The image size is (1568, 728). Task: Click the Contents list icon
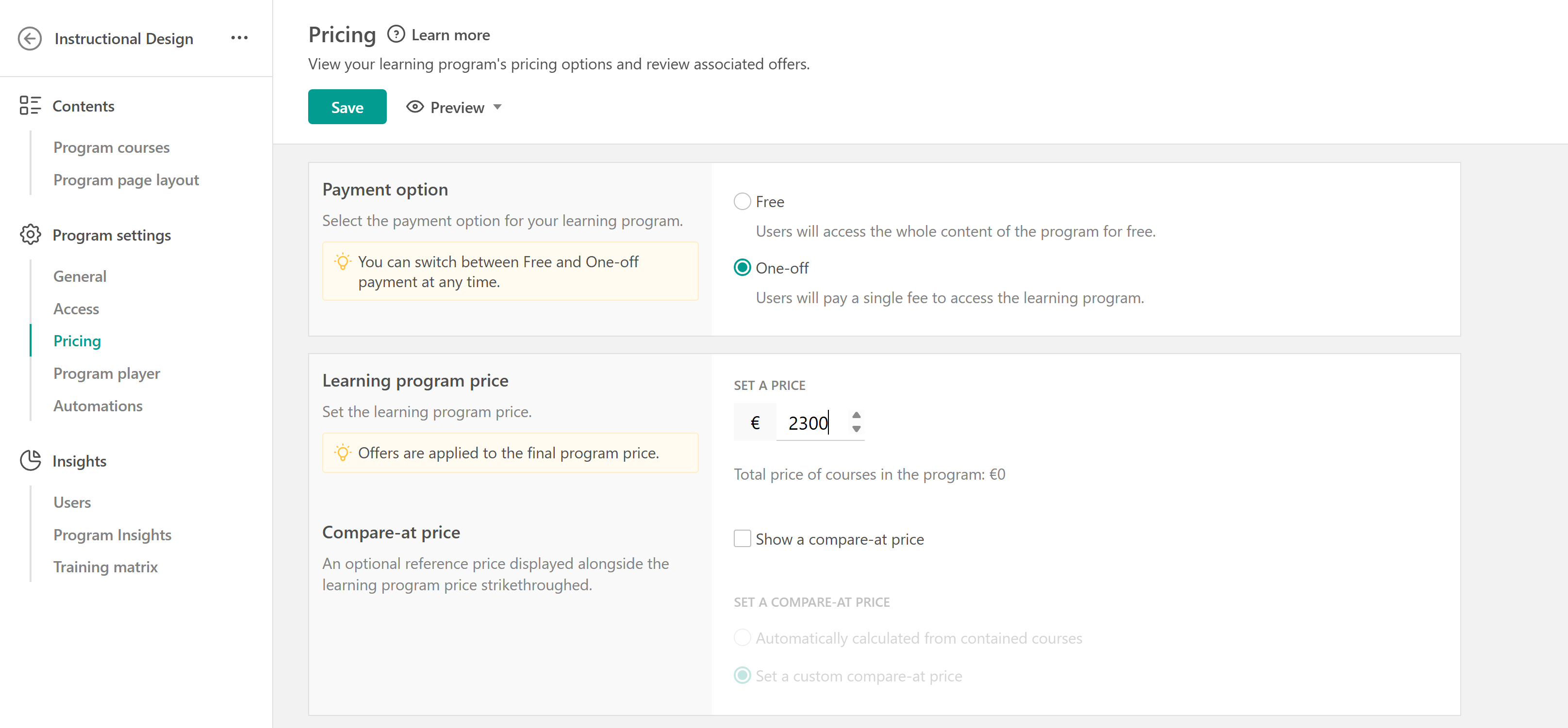click(x=30, y=105)
